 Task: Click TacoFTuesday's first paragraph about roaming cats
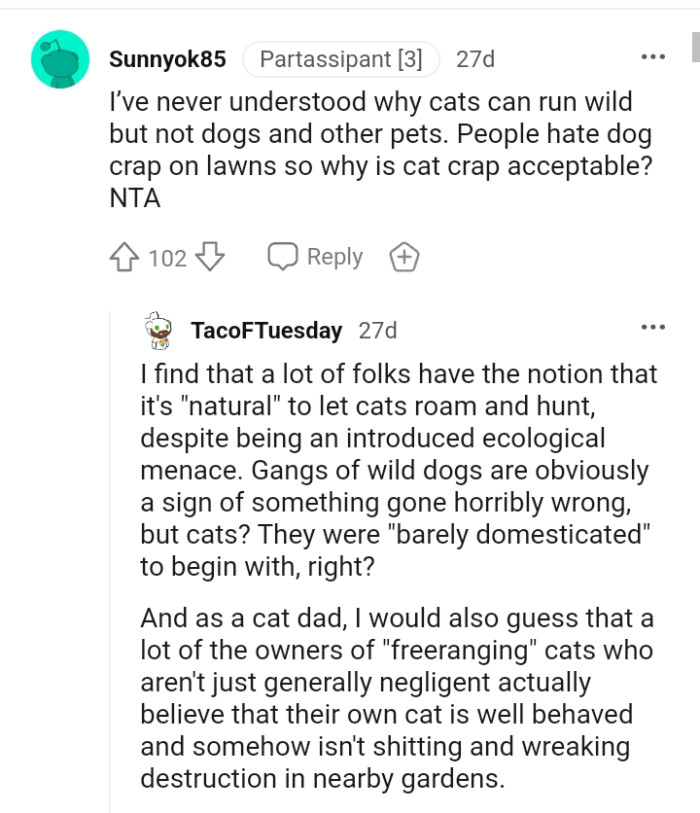tap(398, 470)
